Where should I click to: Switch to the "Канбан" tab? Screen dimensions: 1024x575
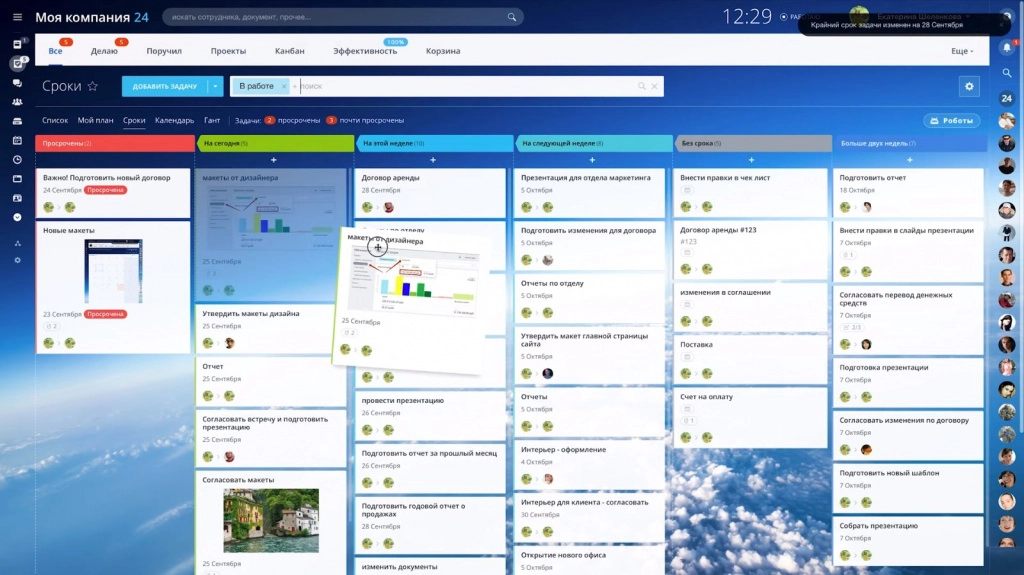click(x=290, y=51)
